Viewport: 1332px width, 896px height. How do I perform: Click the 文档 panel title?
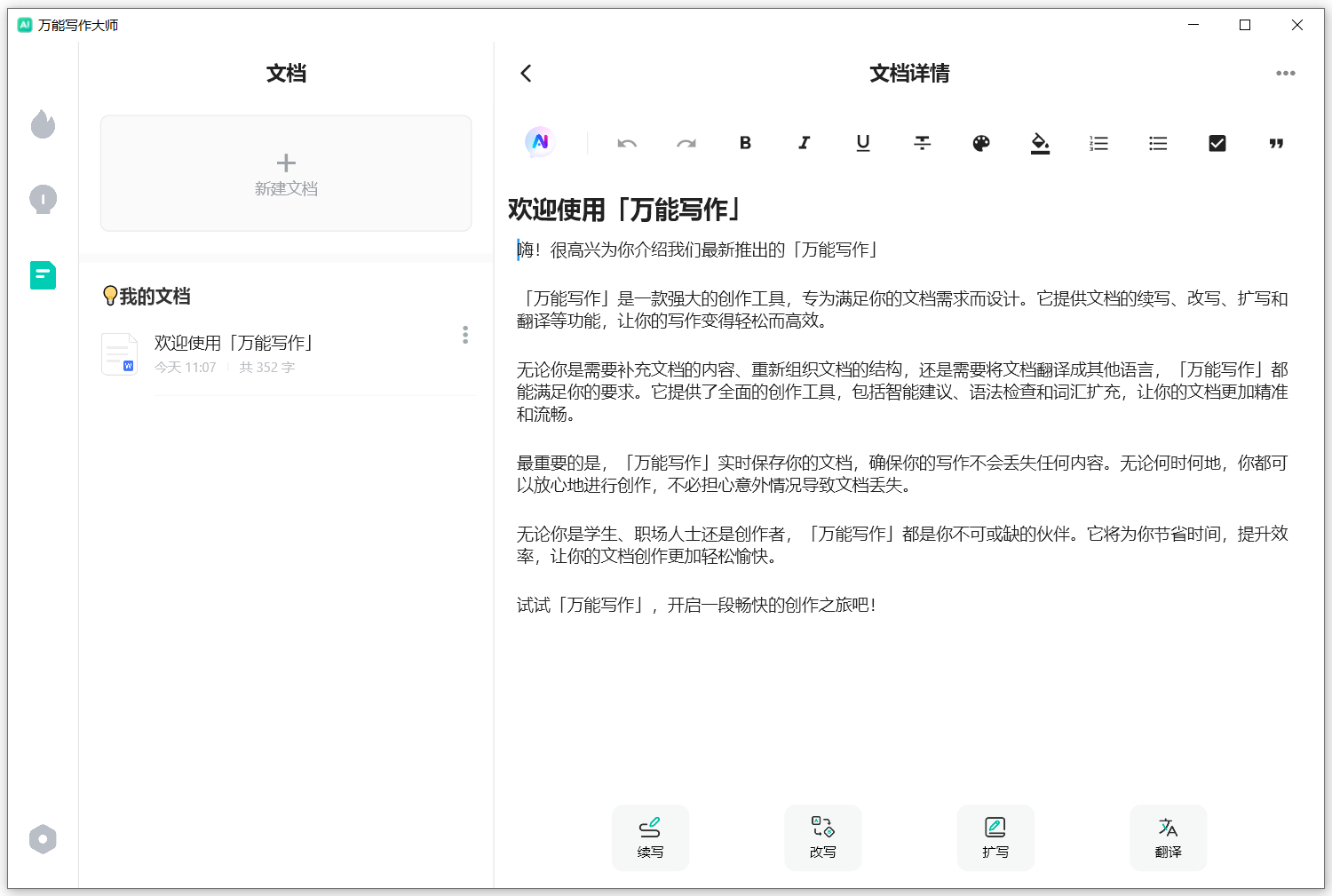click(x=286, y=73)
